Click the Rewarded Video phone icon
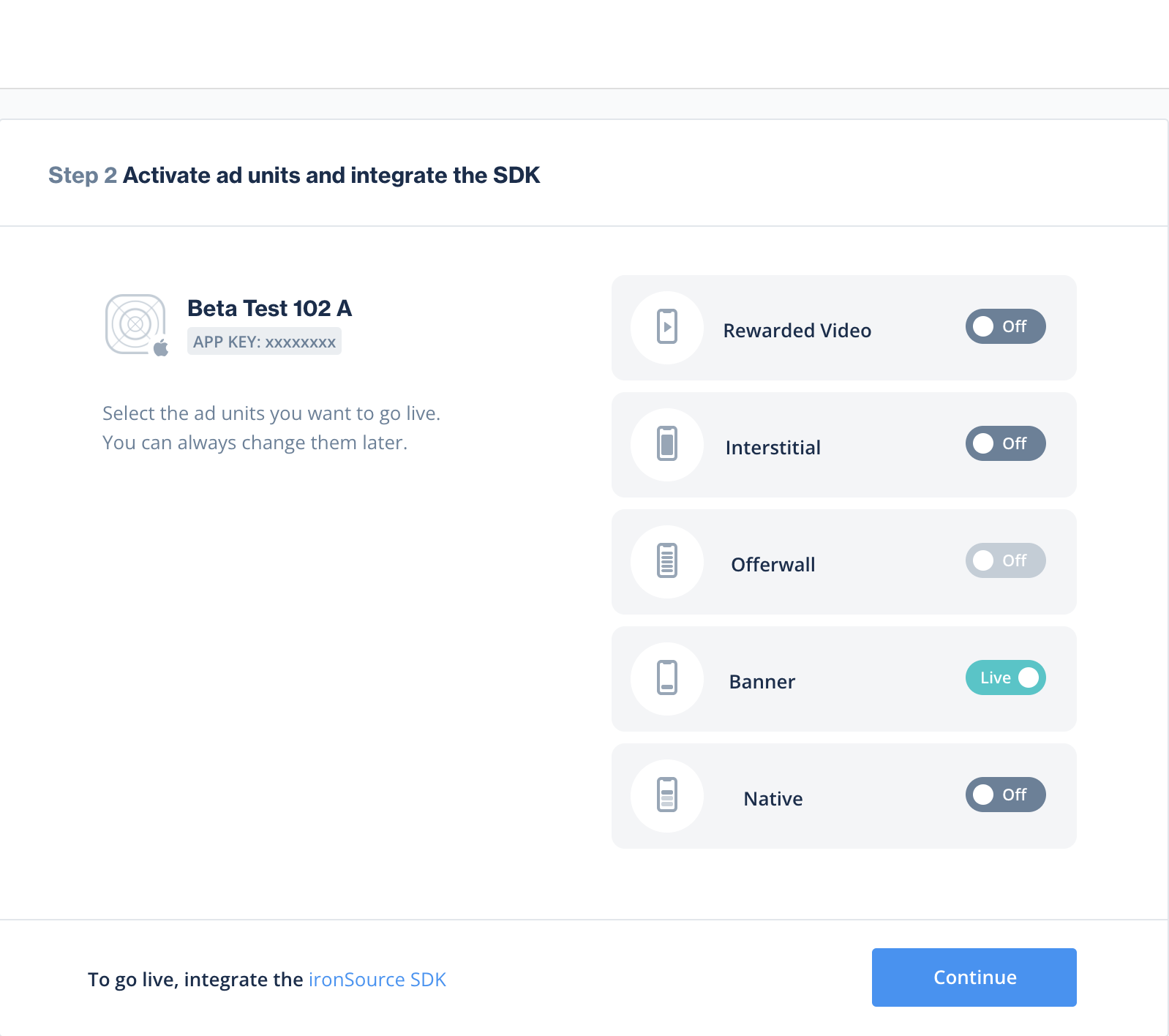 pos(666,327)
